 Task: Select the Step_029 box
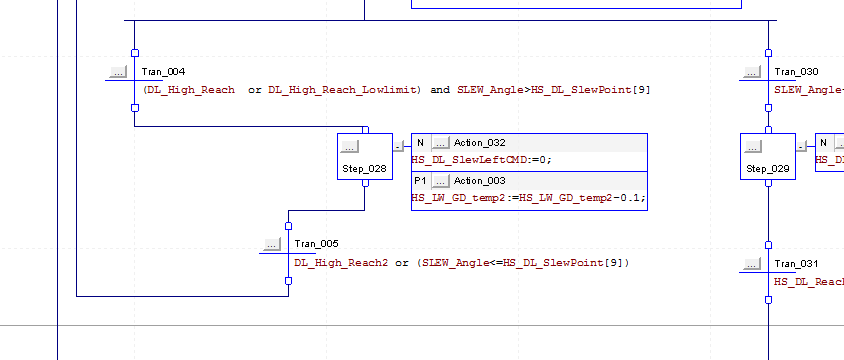coord(768,157)
